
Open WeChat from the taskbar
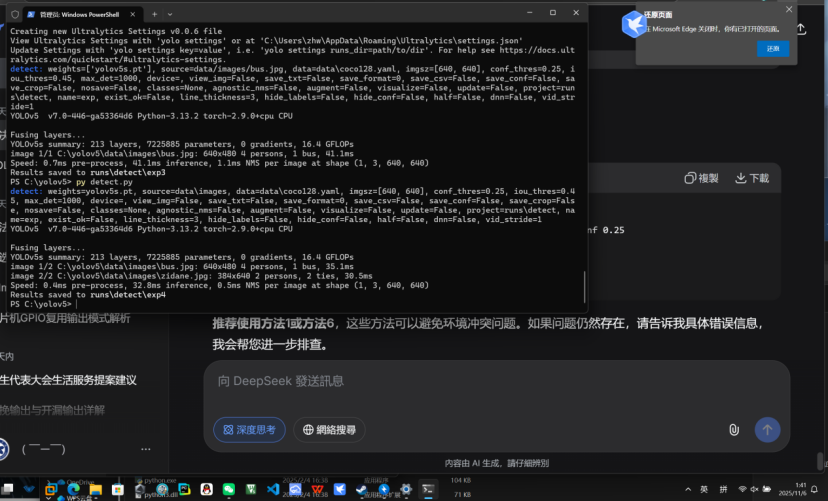(x=229, y=489)
